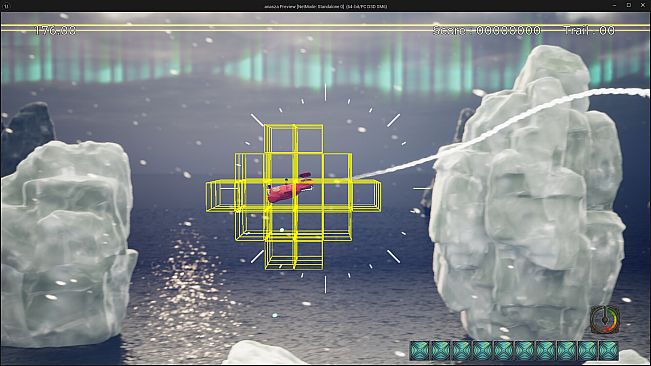Select the second teal ability slot
Viewport: 651px width, 366px height.
[x=441, y=351]
